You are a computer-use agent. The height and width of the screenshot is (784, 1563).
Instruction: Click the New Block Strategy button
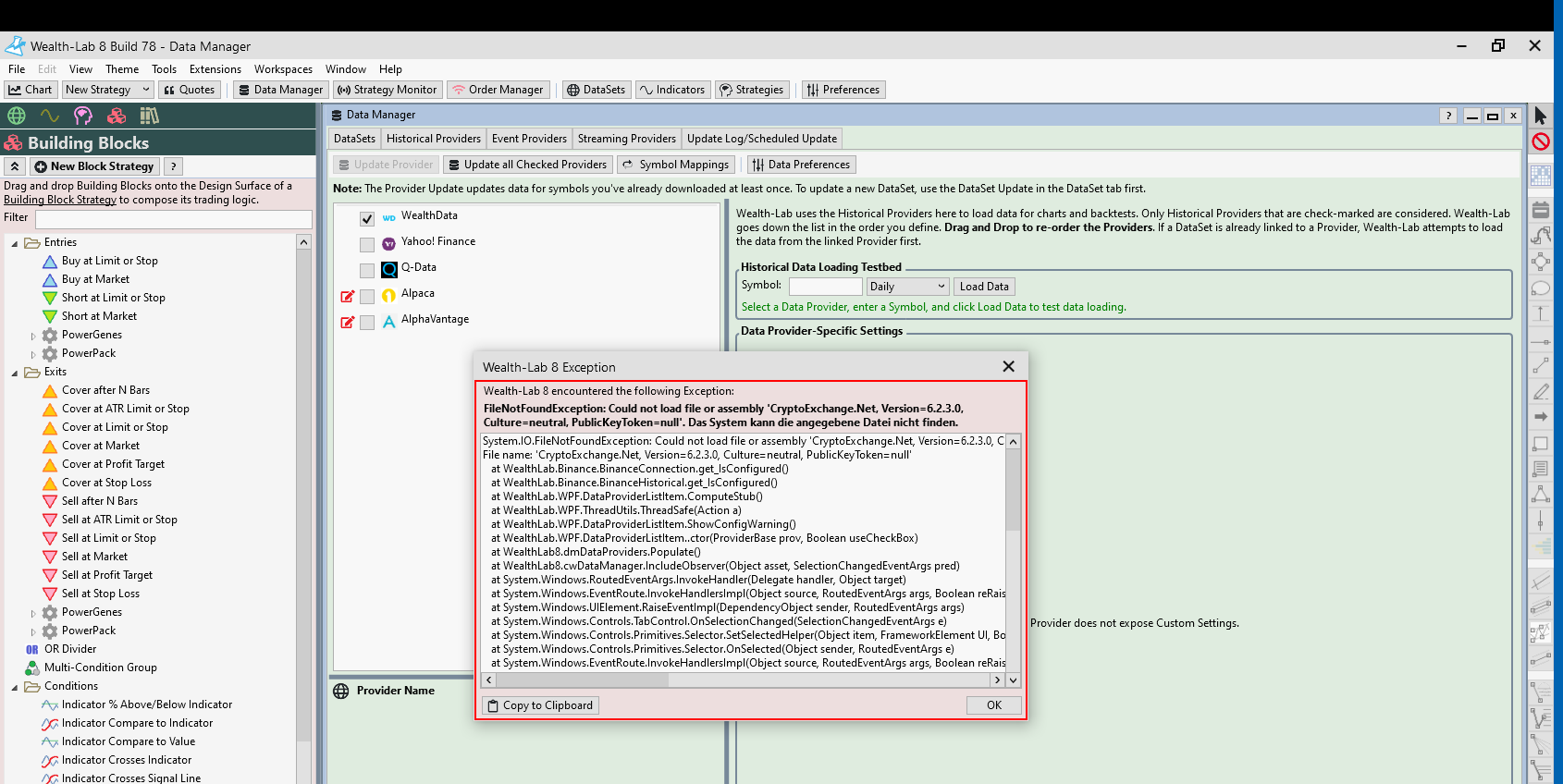[95, 166]
